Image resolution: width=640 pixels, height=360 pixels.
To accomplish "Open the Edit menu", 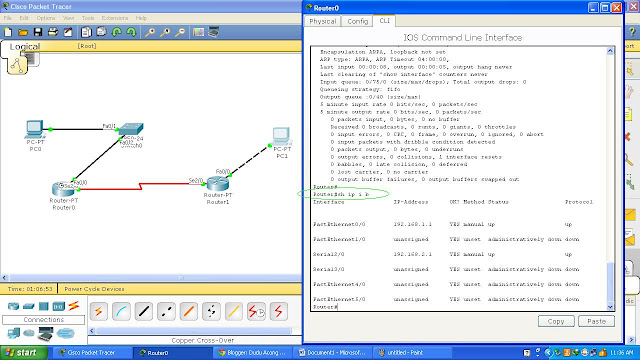I will [x=24, y=18].
